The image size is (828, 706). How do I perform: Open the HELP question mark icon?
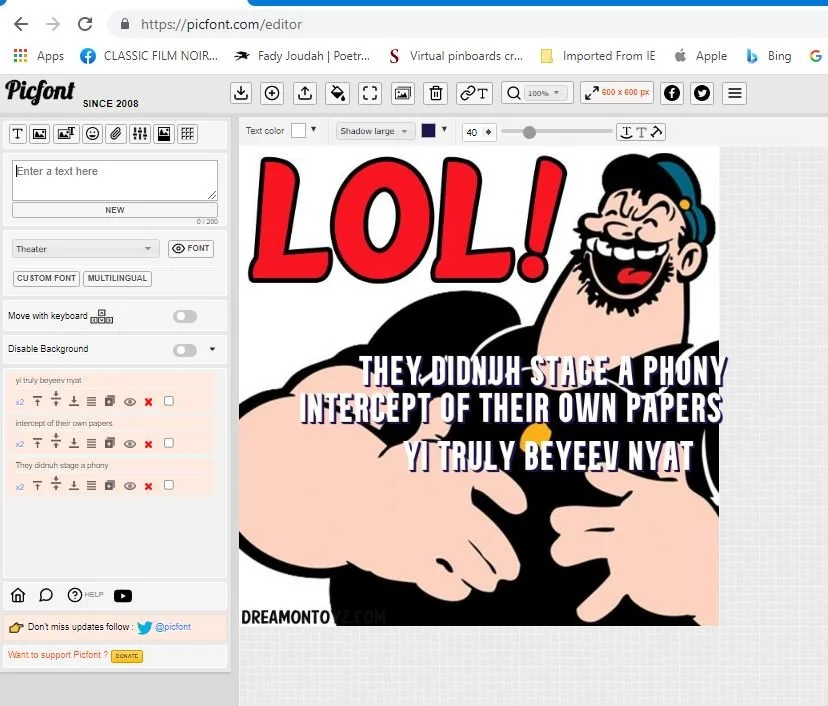pyautogui.click(x=75, y=595)
